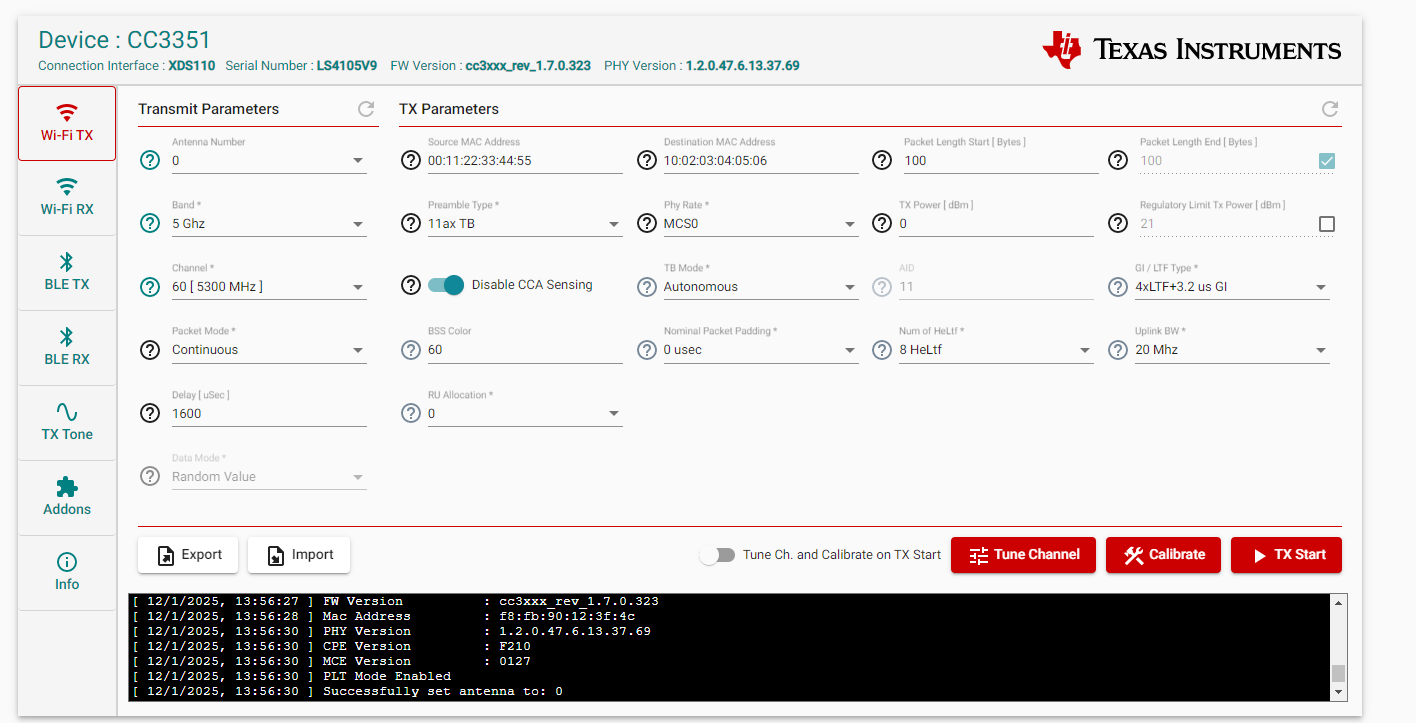
Task: Open the Channel dropdown showing 60 [5300 MHz]
Action: [269, 287]
